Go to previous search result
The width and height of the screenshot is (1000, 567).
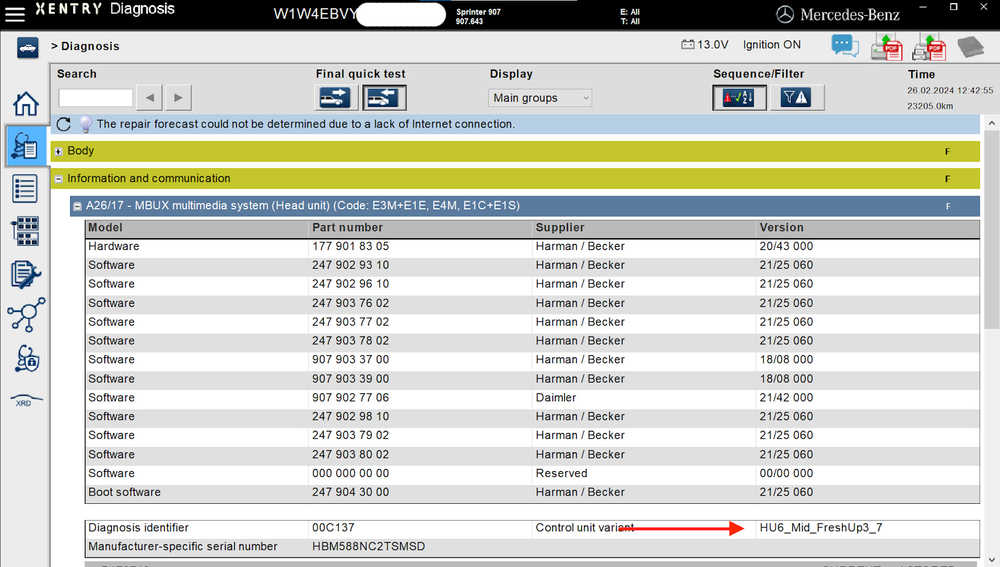click(149, 98)
